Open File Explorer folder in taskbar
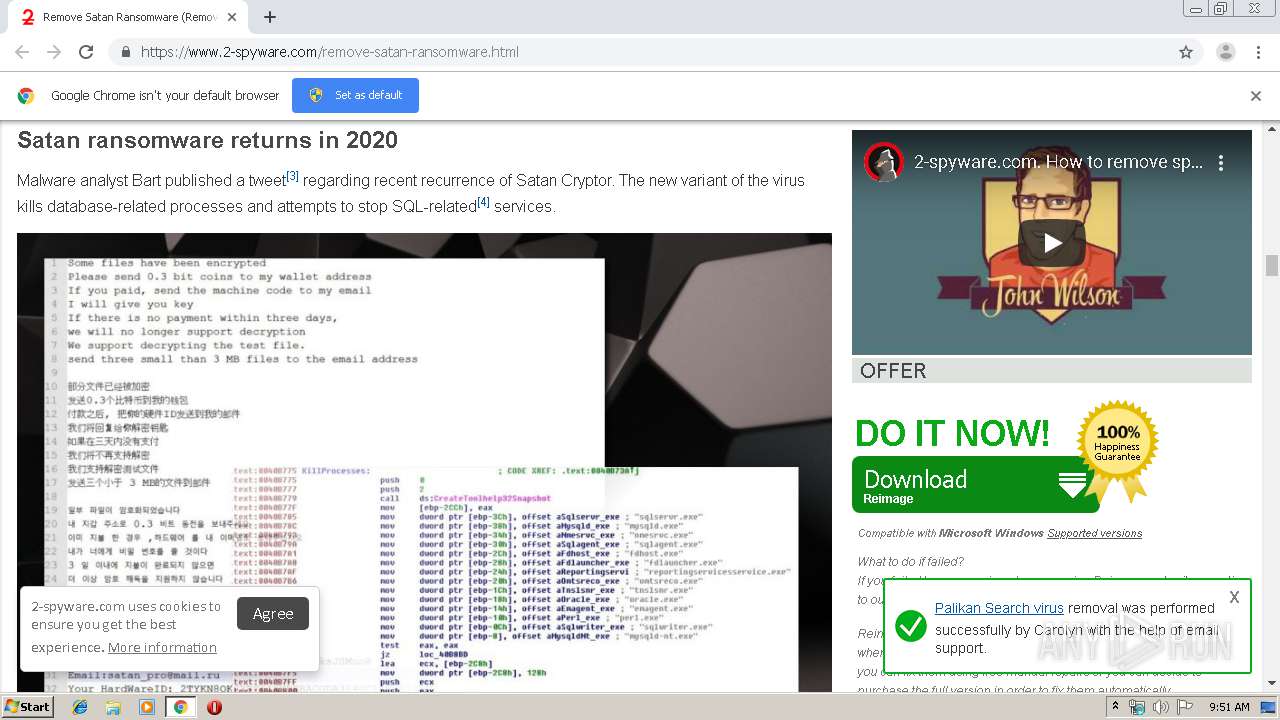Viewport: 1280px width, 720px height. (x=113, y=707)
